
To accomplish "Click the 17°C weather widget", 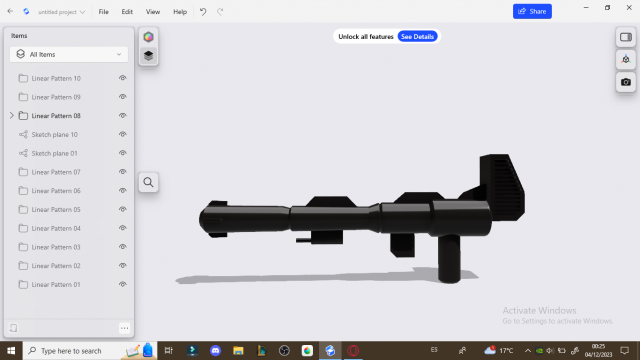I will (499, 351).
